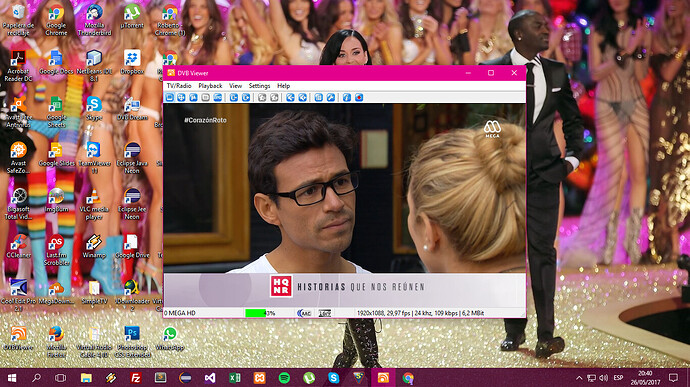The width and height of the screenshot is (690, 387).
Task: Select the WhatsApp desktop icon
Action: coord(170,338)
